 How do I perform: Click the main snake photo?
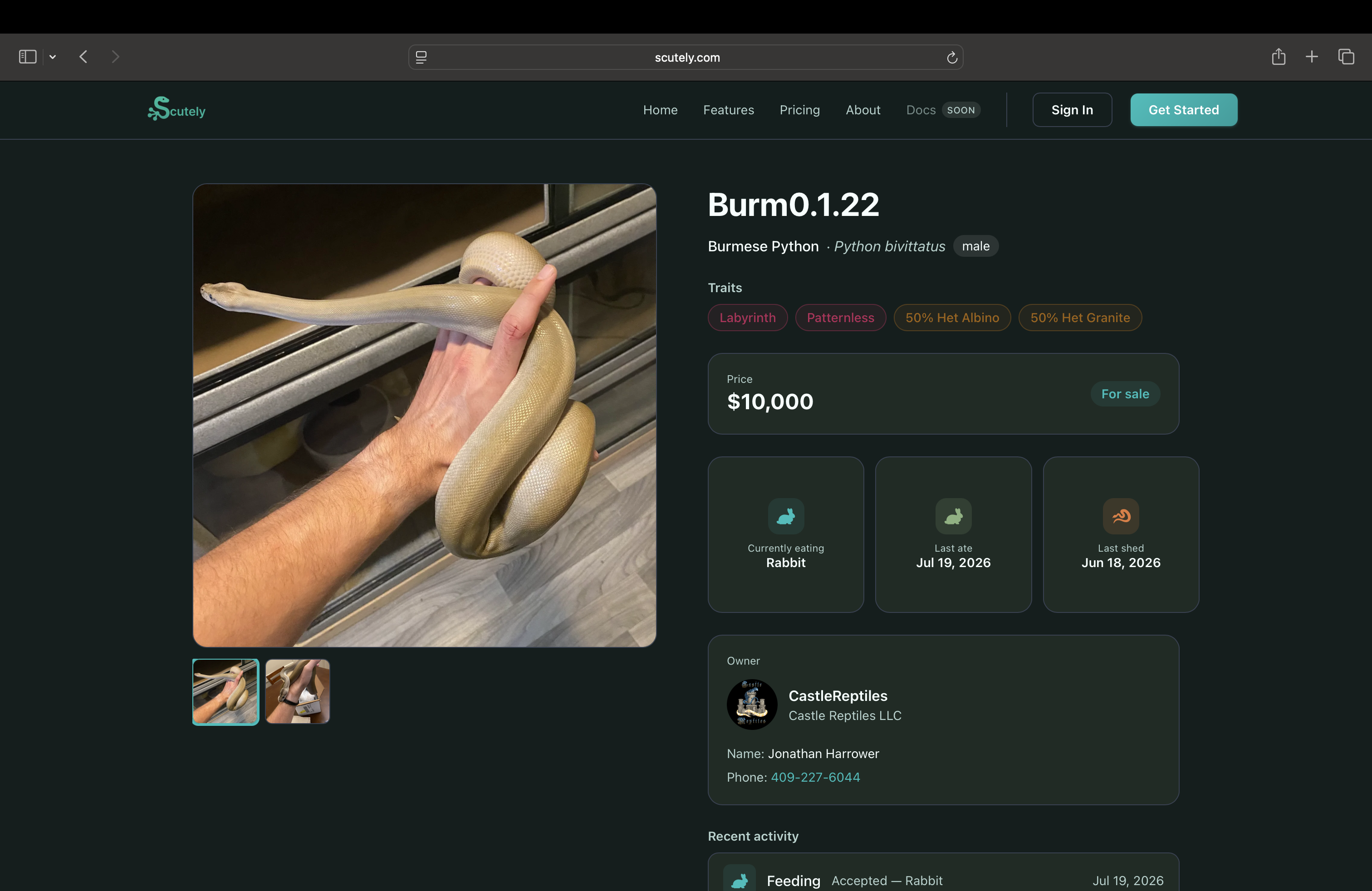(424, 415)
